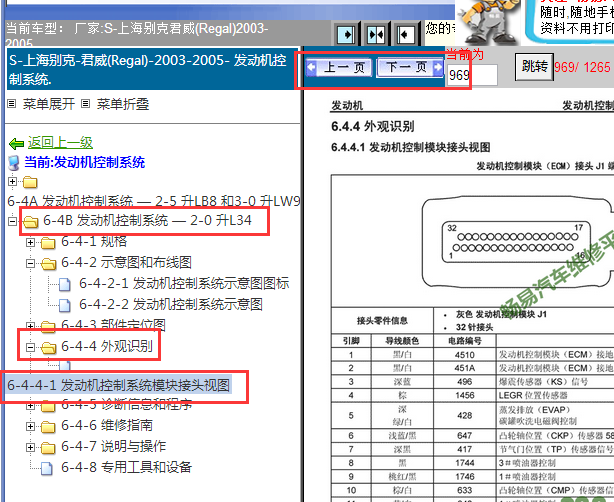The width and height of the screenshot is (614, 502).
Task: Click 返回上一级 link
Action: click(x=60, y=142)
